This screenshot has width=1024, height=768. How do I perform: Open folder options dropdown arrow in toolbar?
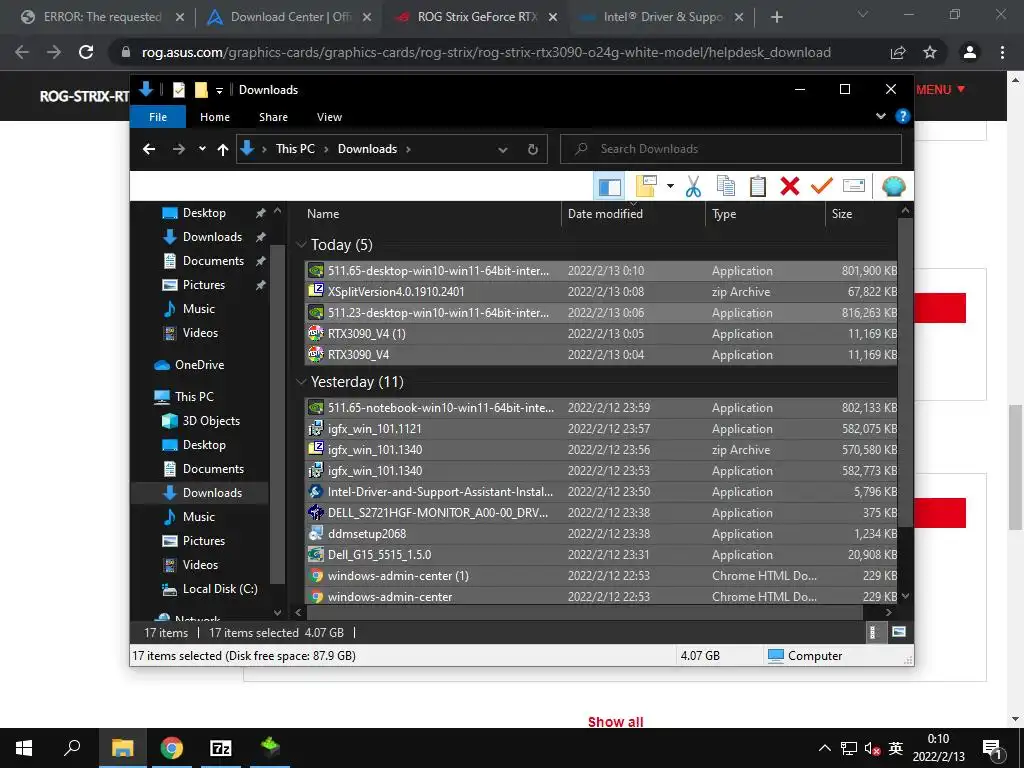point(670,186)
